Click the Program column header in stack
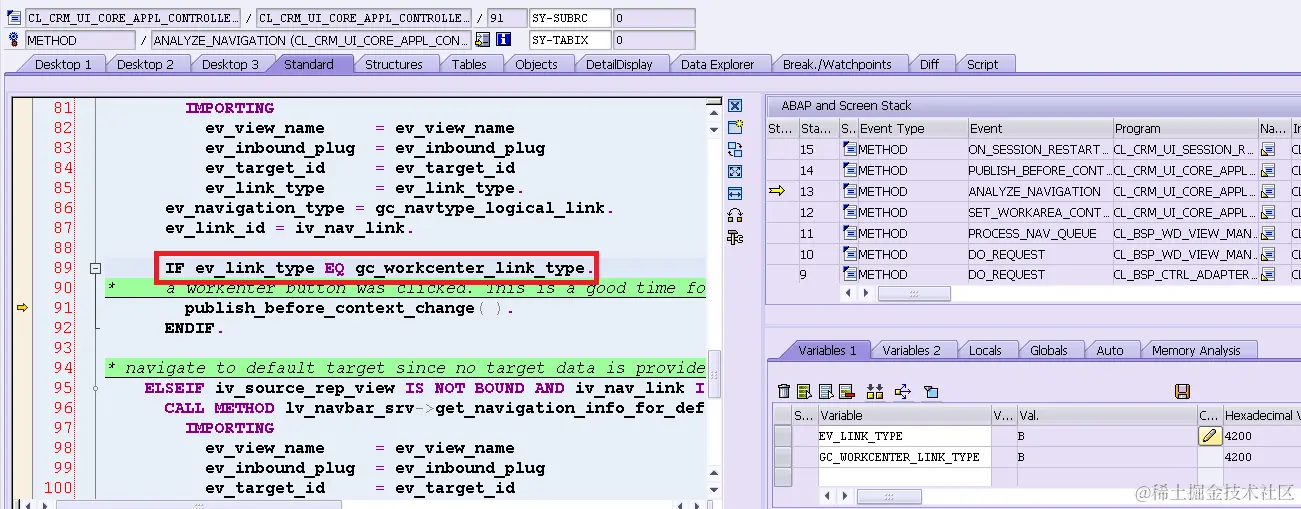The height and width of the screenshot is (509, 1301). pos(1185,128)
